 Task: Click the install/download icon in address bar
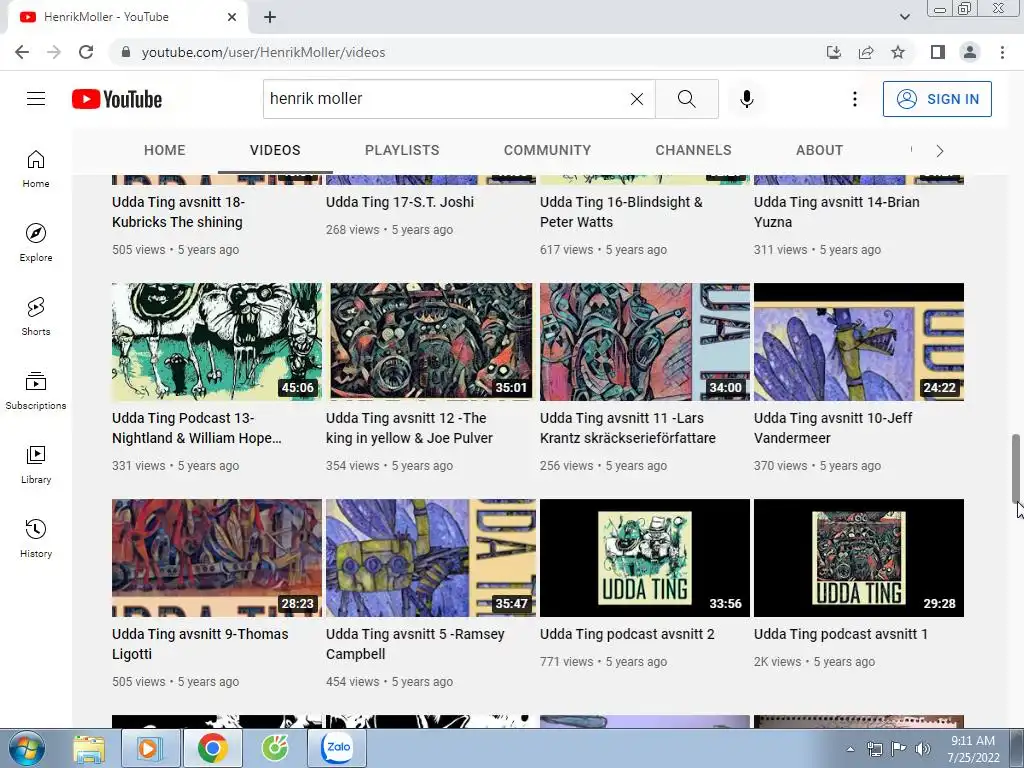834,52
